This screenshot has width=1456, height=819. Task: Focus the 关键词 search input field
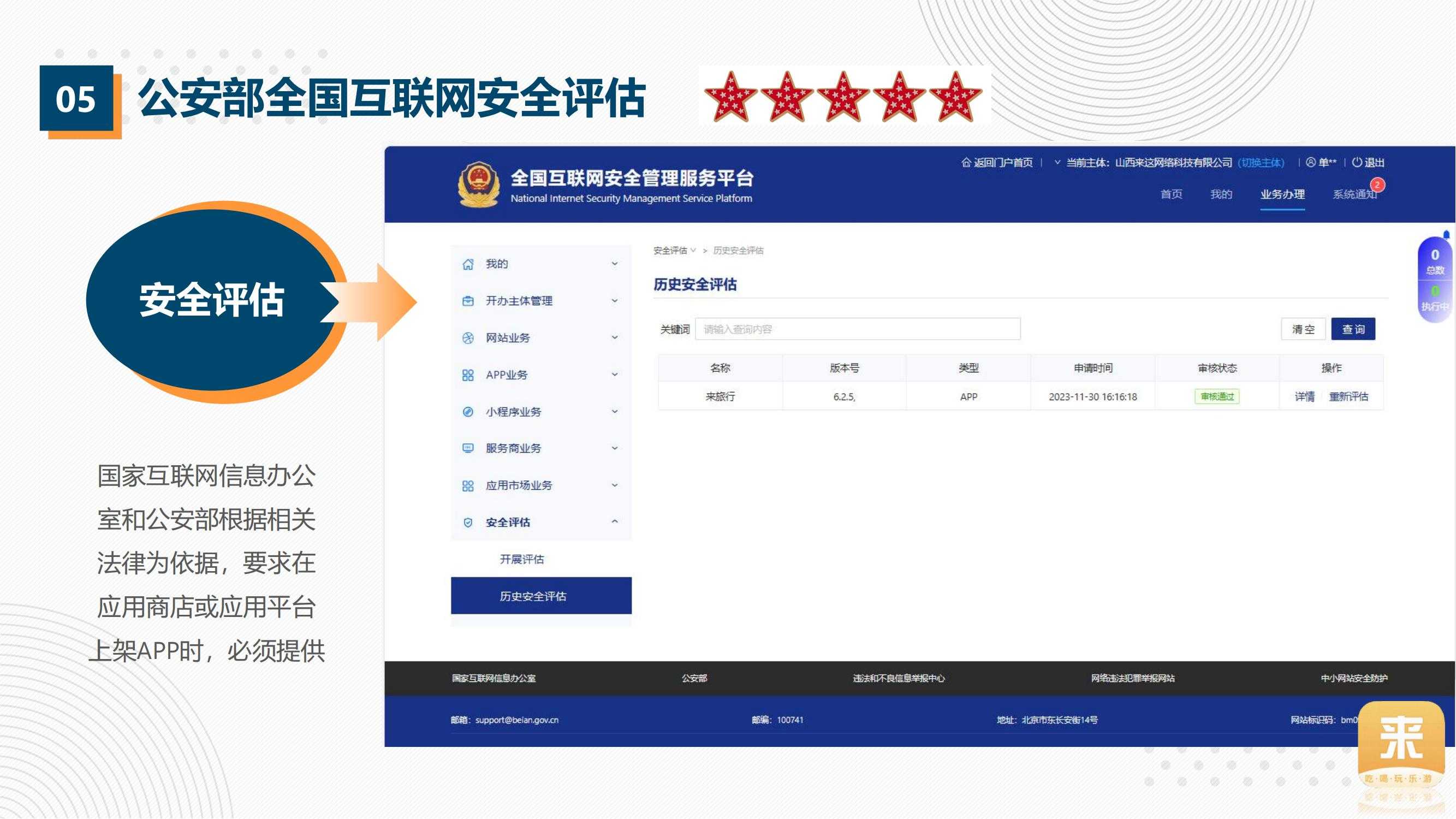pos(858,330)
